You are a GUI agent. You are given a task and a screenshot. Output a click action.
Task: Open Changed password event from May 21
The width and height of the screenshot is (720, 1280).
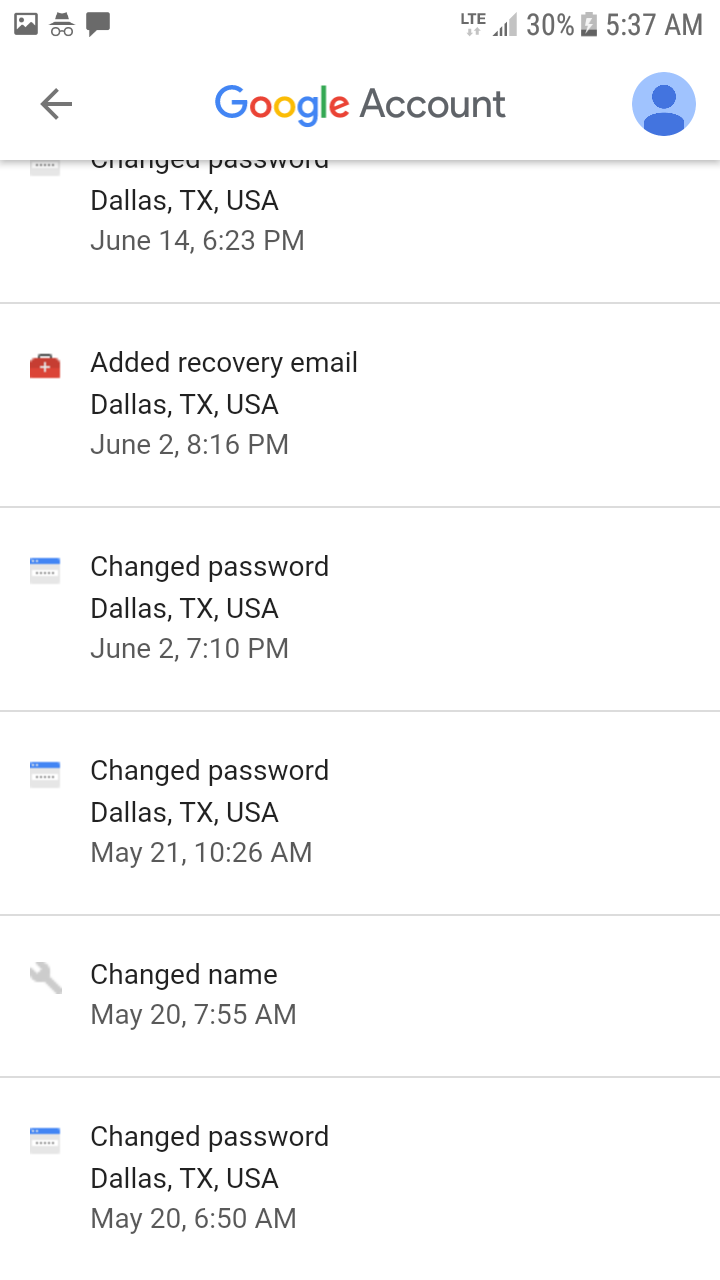(360, 813)
